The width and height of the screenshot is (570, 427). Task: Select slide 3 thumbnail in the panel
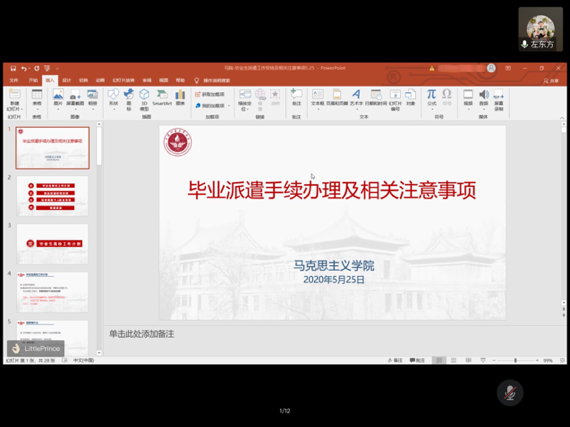52,244
